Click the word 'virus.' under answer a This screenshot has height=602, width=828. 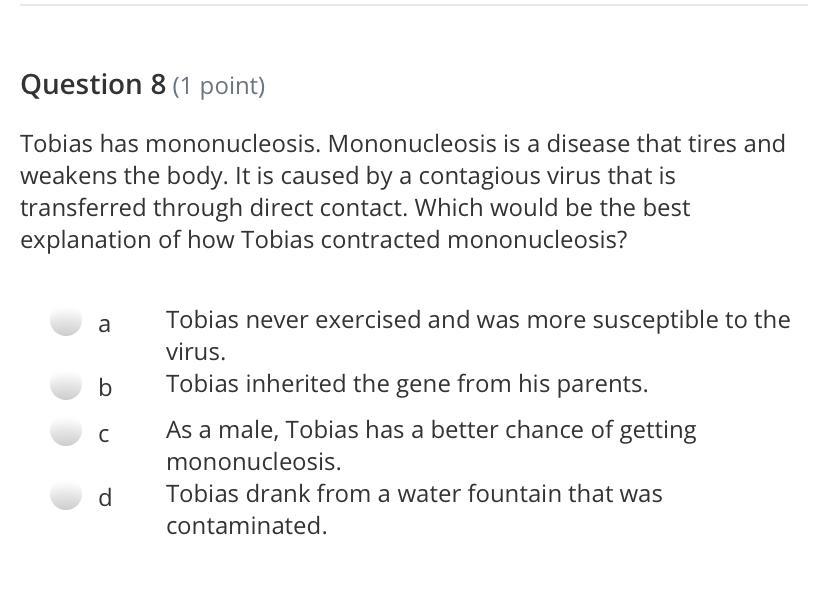[196, 352]
